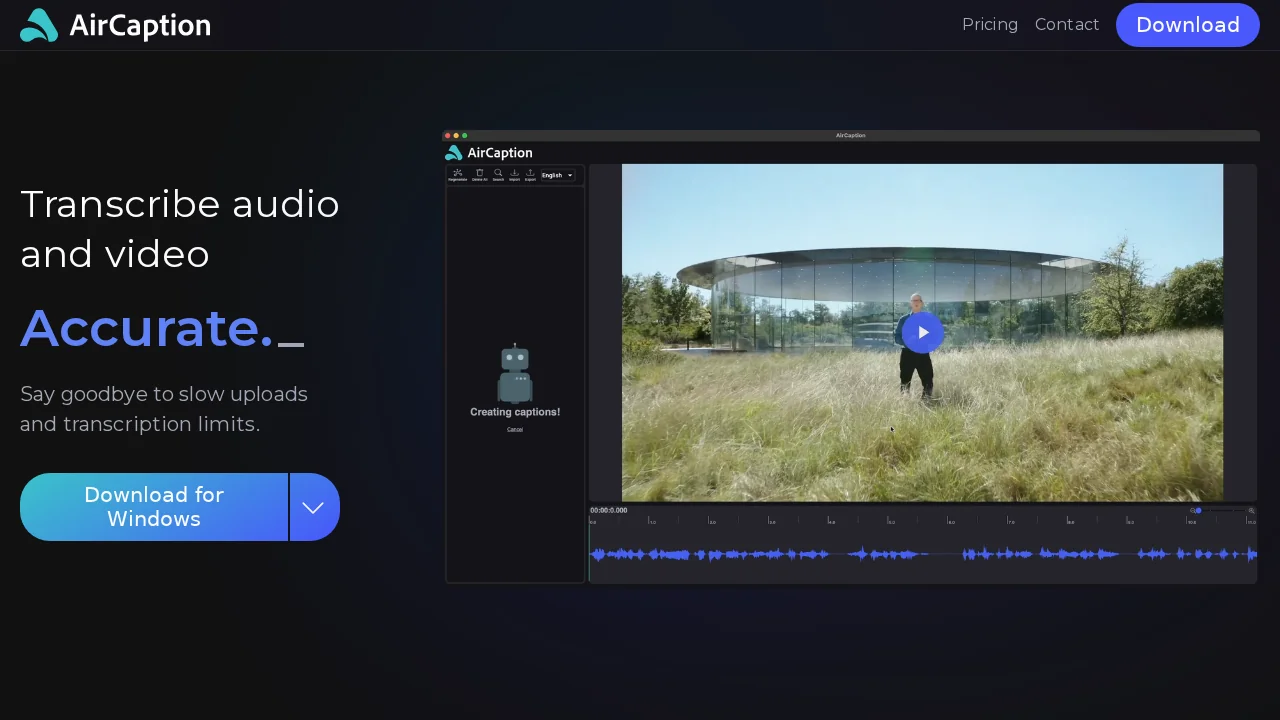1280x720 pixels.
Task: Expand the Download for Windows options chevron
Action: tap(314, 507)
